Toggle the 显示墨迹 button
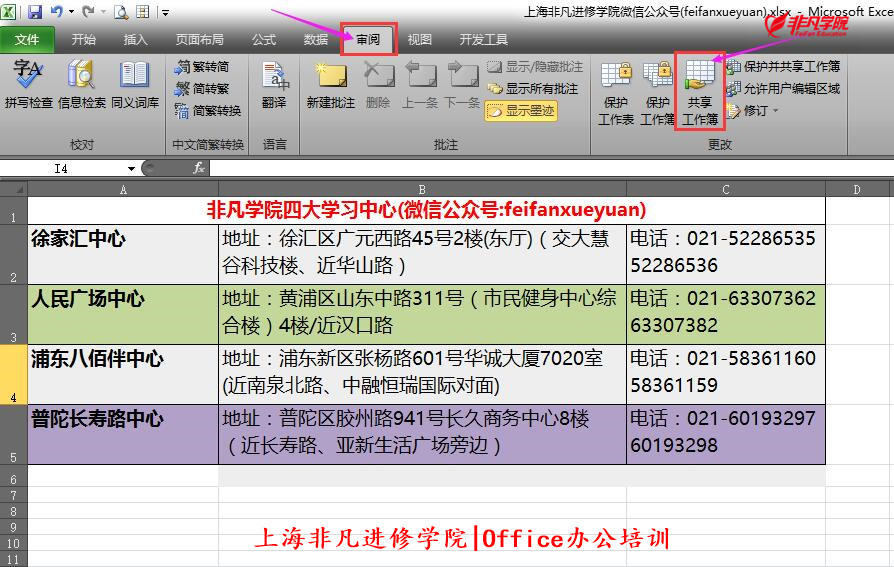 (x=521, y=111)
